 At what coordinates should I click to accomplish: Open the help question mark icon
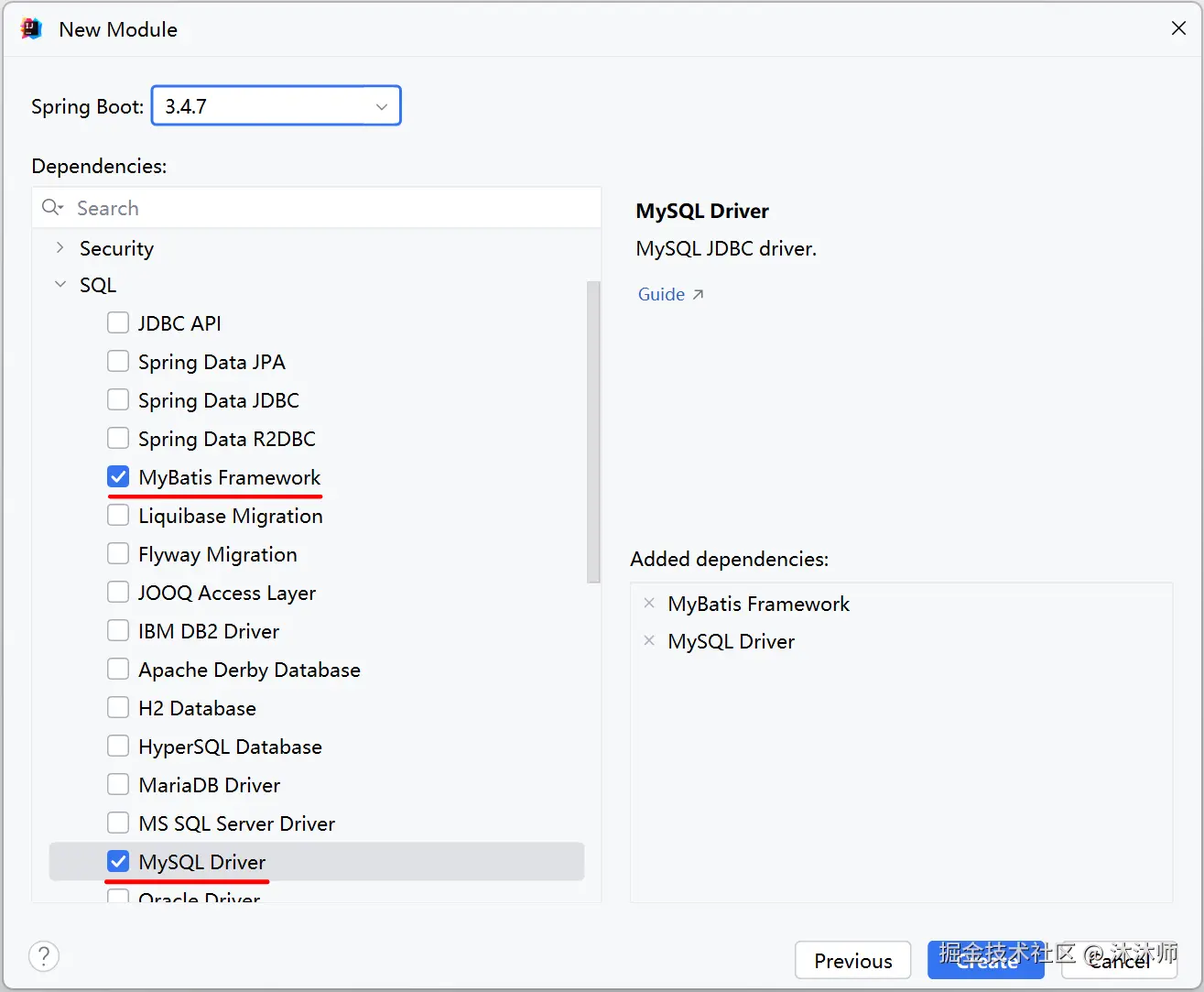[44, 956]
